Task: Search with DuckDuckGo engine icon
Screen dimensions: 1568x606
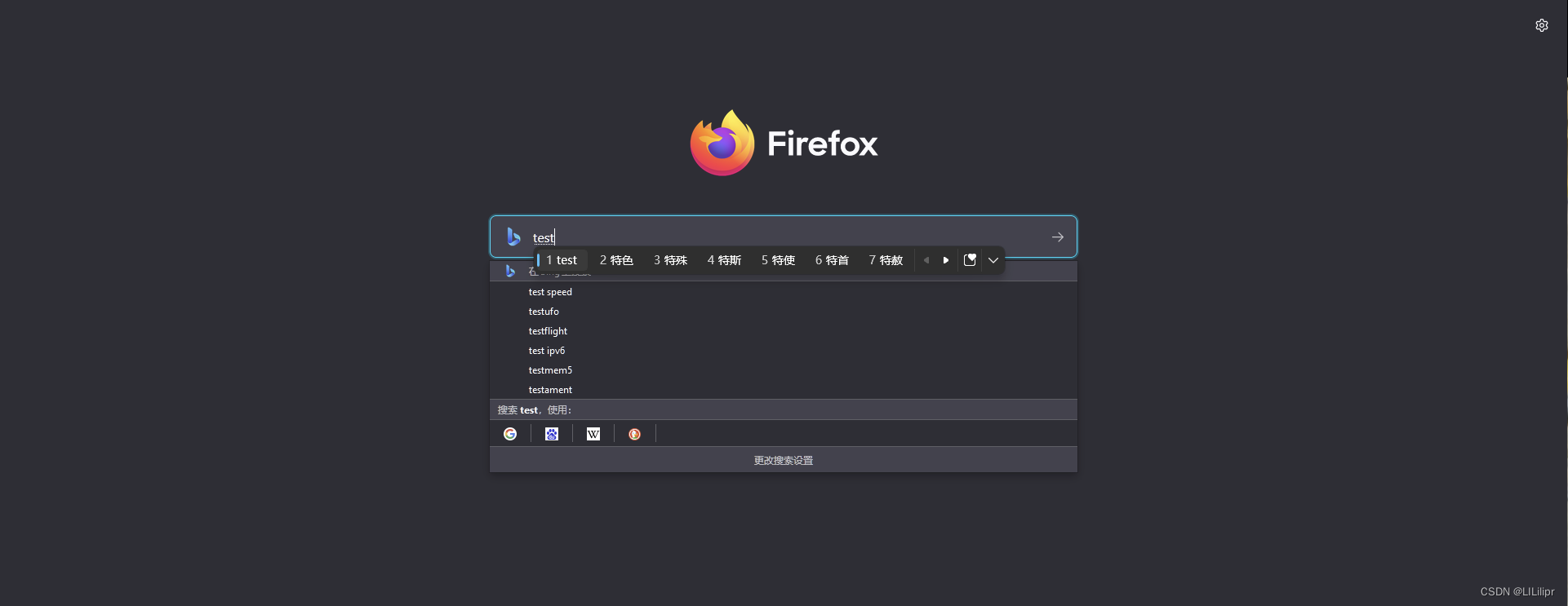Action: point(635,434)
